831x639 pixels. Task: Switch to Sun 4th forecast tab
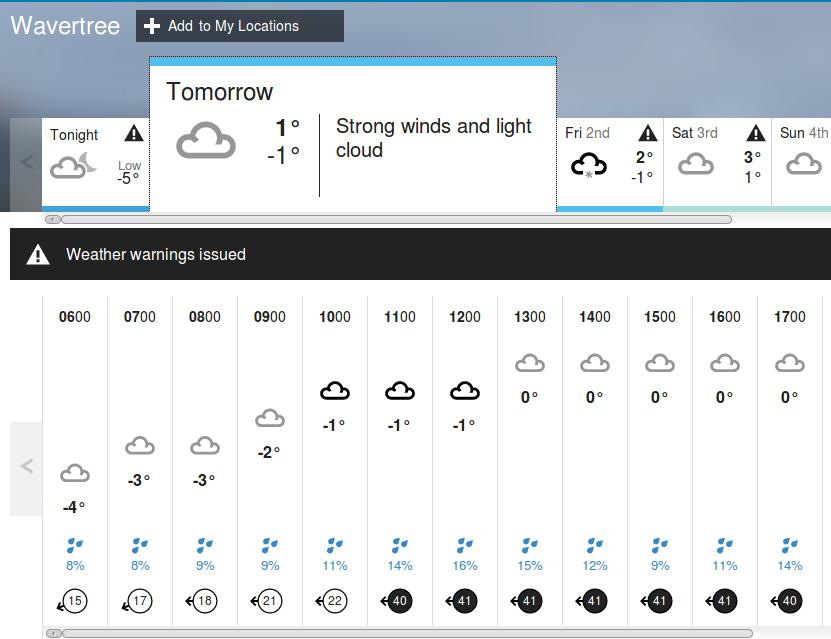point(802,162)
